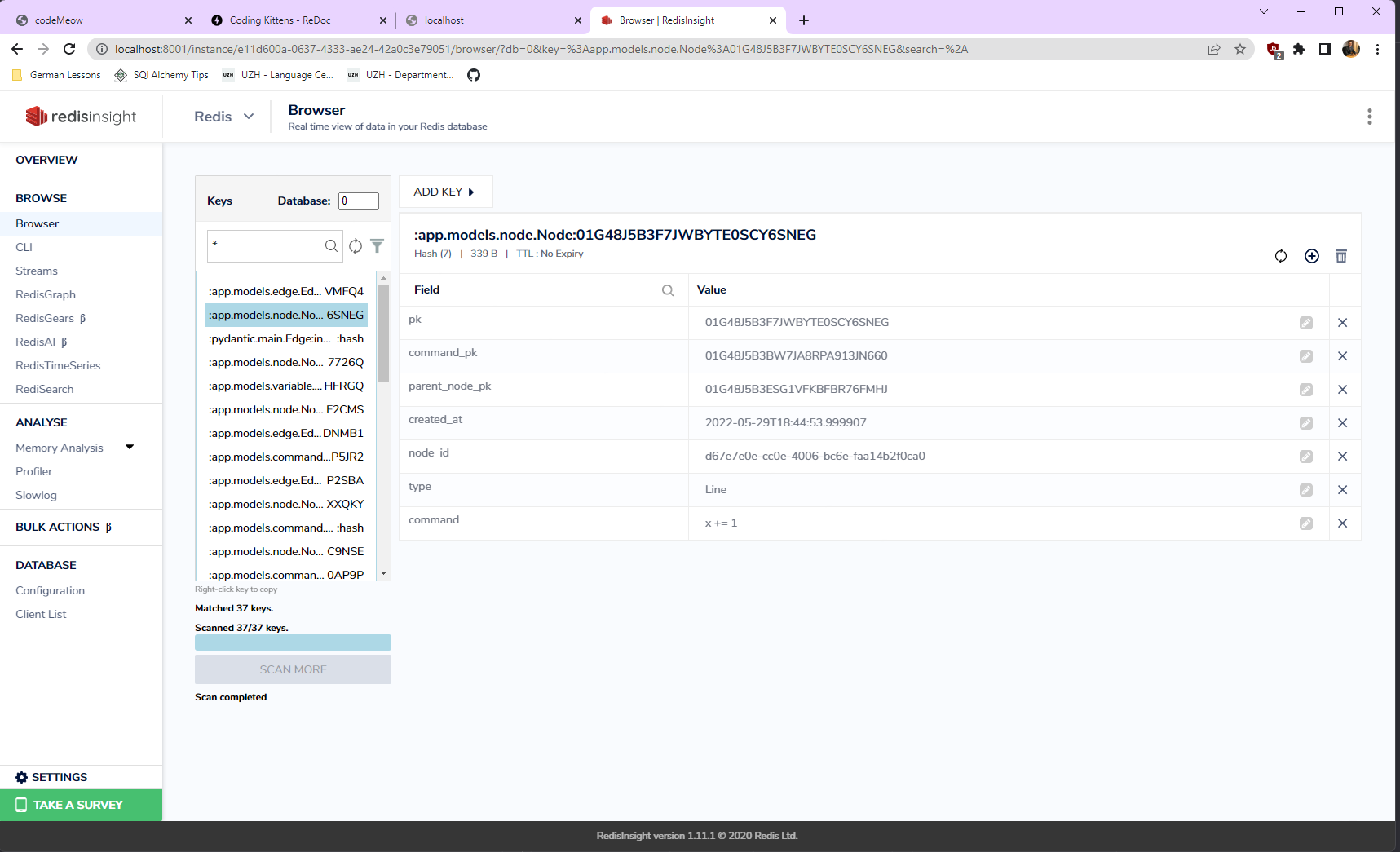Open the GitHub bookmark icon
This screenshot has height=852, width=1400.
click(474, 75)
